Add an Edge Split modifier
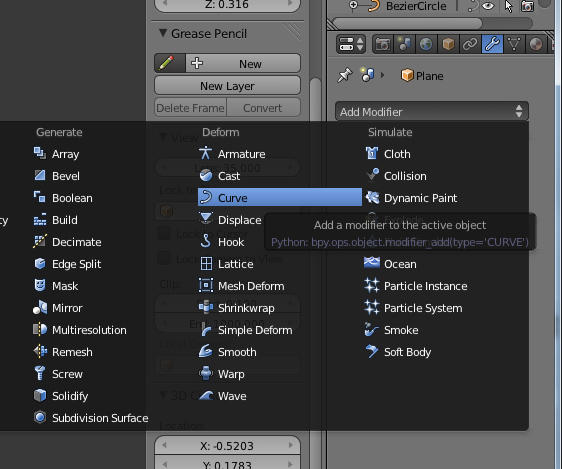The width and height of the screenshot is (562, 469). click(68, 264)
